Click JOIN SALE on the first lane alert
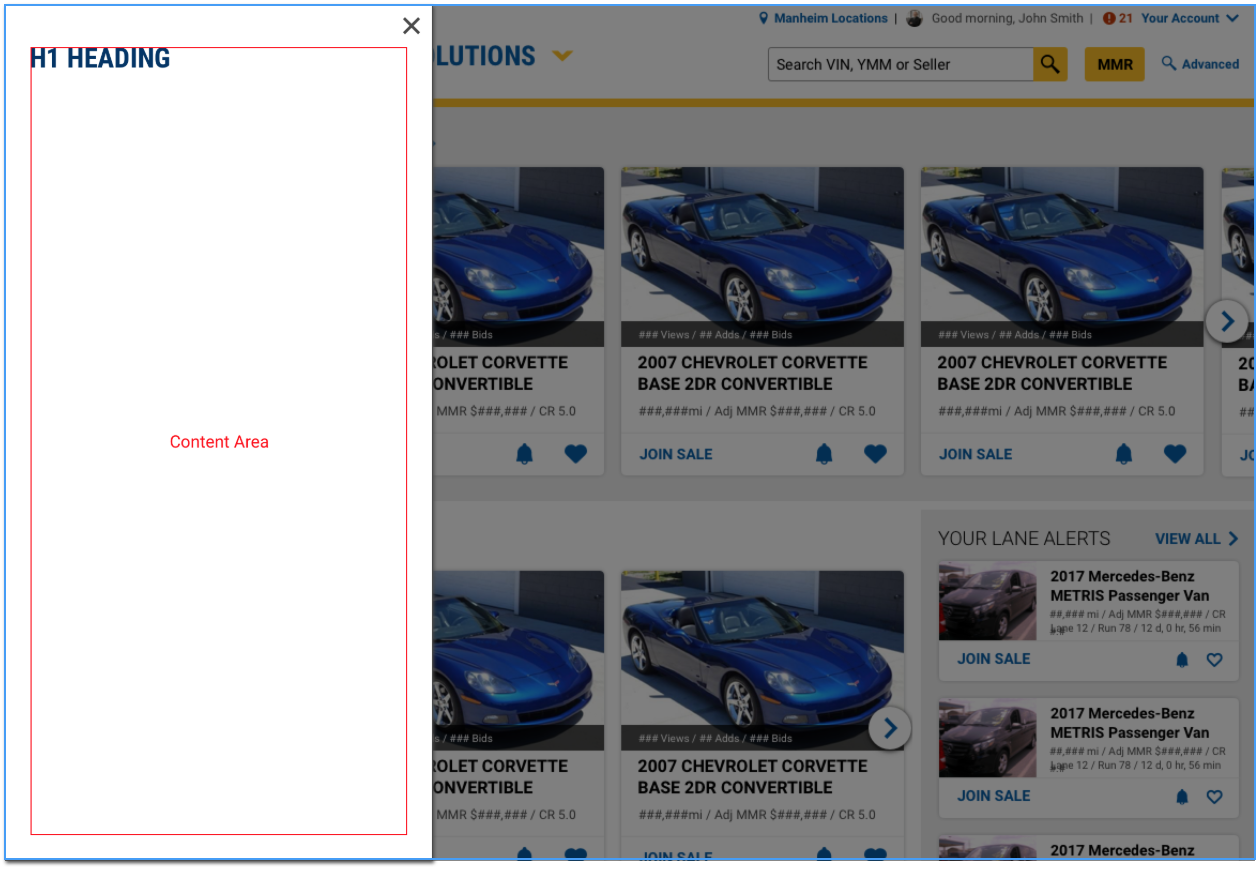1260x870 pixels. pos(993,659)
